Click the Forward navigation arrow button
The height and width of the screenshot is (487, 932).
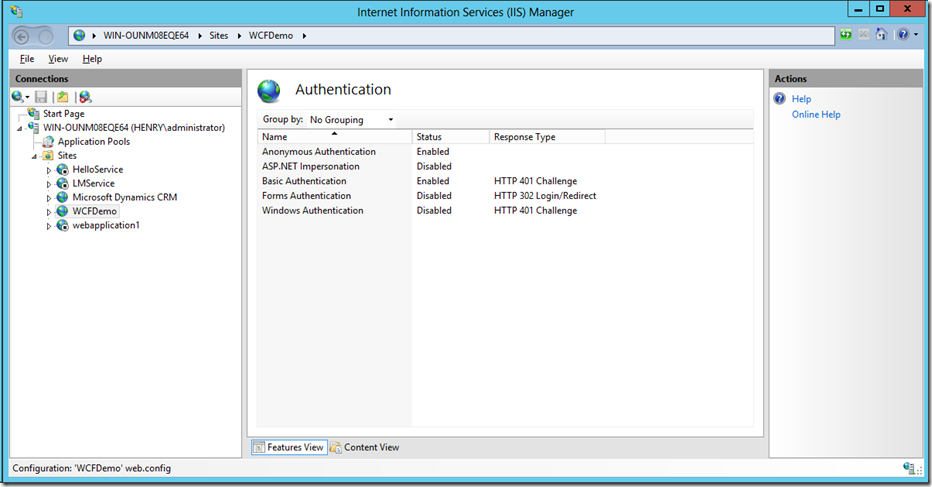coord(45,37)
